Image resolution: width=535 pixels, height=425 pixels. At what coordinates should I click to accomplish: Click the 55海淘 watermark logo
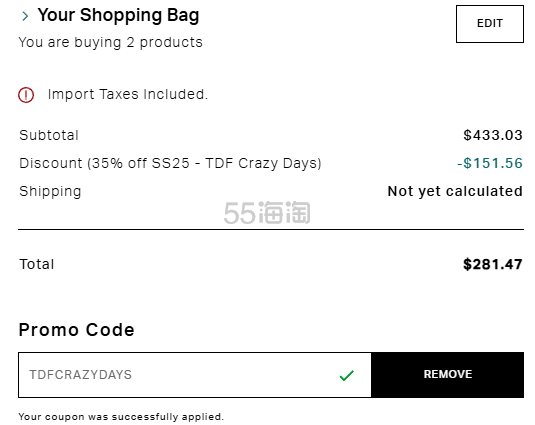point(267,213)
